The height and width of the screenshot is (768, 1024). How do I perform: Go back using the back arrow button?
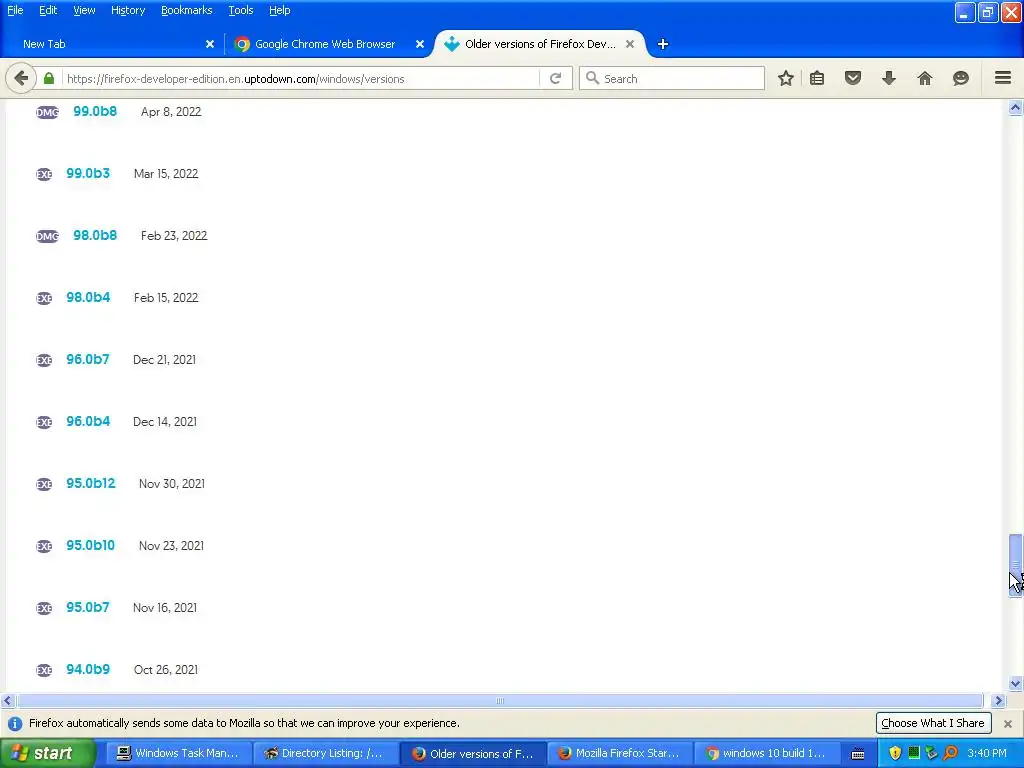pos(21,78)
